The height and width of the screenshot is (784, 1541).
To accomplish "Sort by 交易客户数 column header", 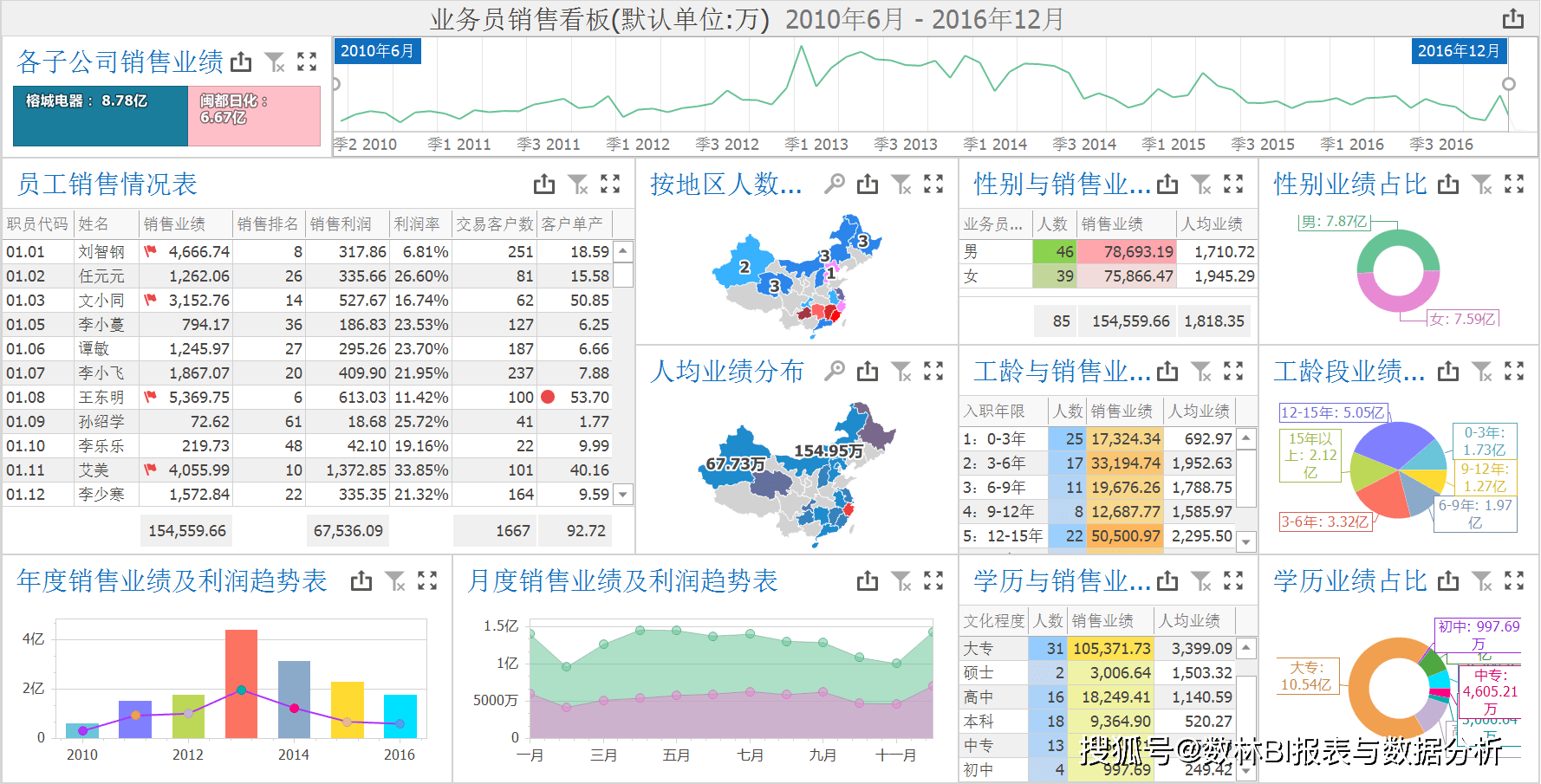I will coord(495,224).
